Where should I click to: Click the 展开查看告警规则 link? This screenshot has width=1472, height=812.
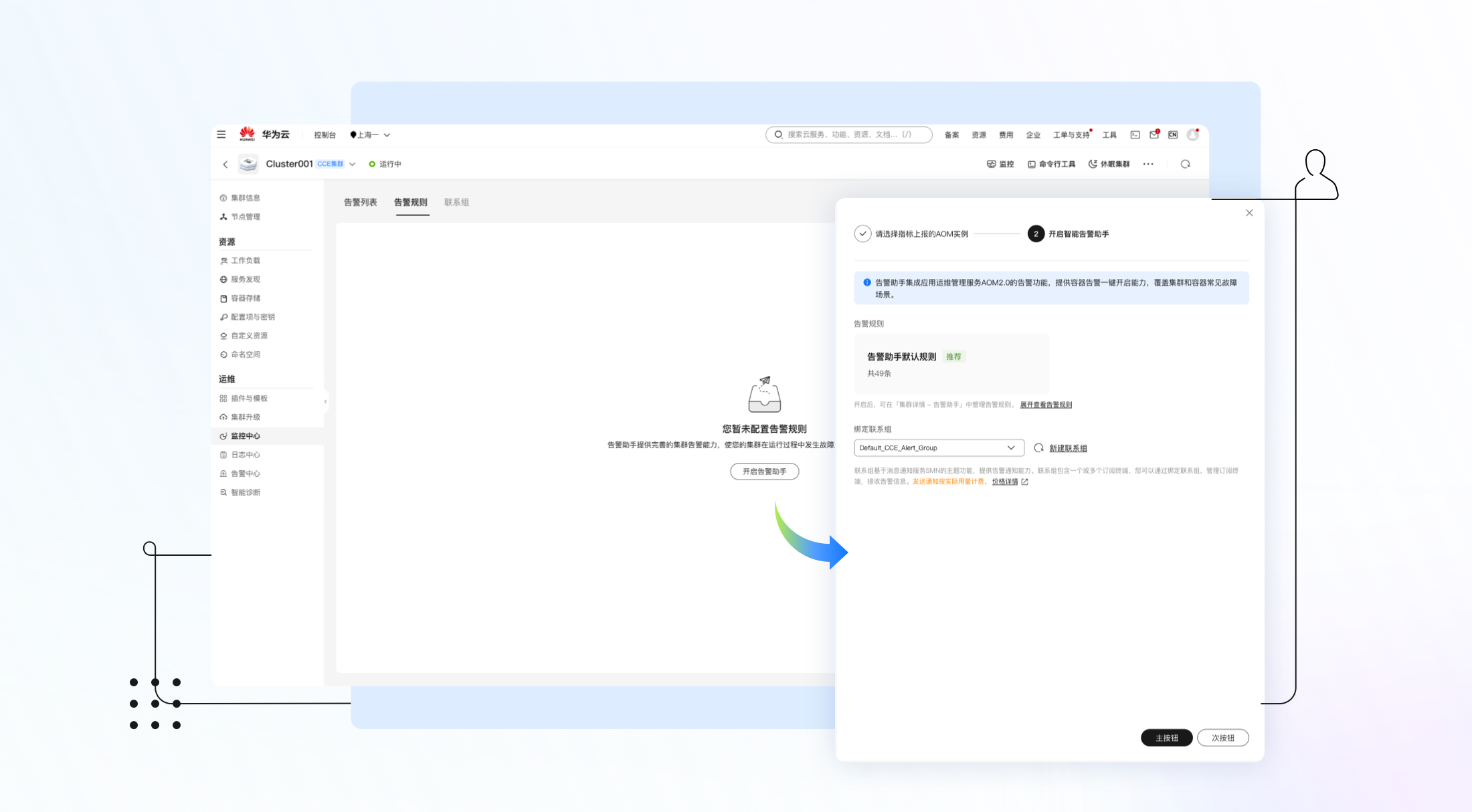click(1046, 405)
